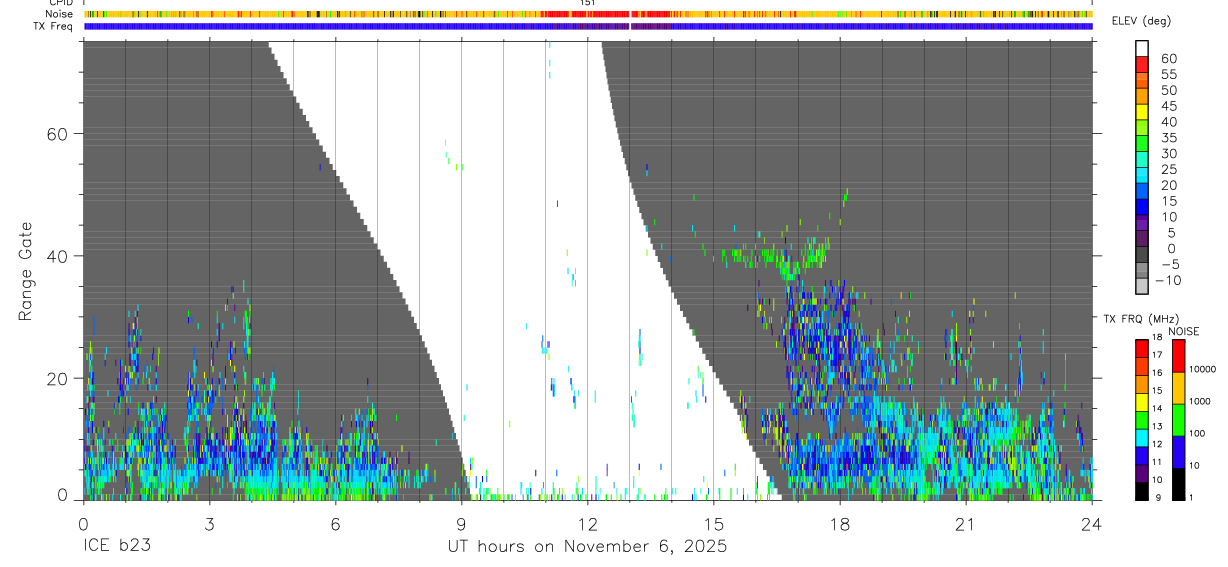Screen dimensions: 1228x567
Task: Choose the cyan 12–13 TX FRQ swatch
Action: 1142,437
